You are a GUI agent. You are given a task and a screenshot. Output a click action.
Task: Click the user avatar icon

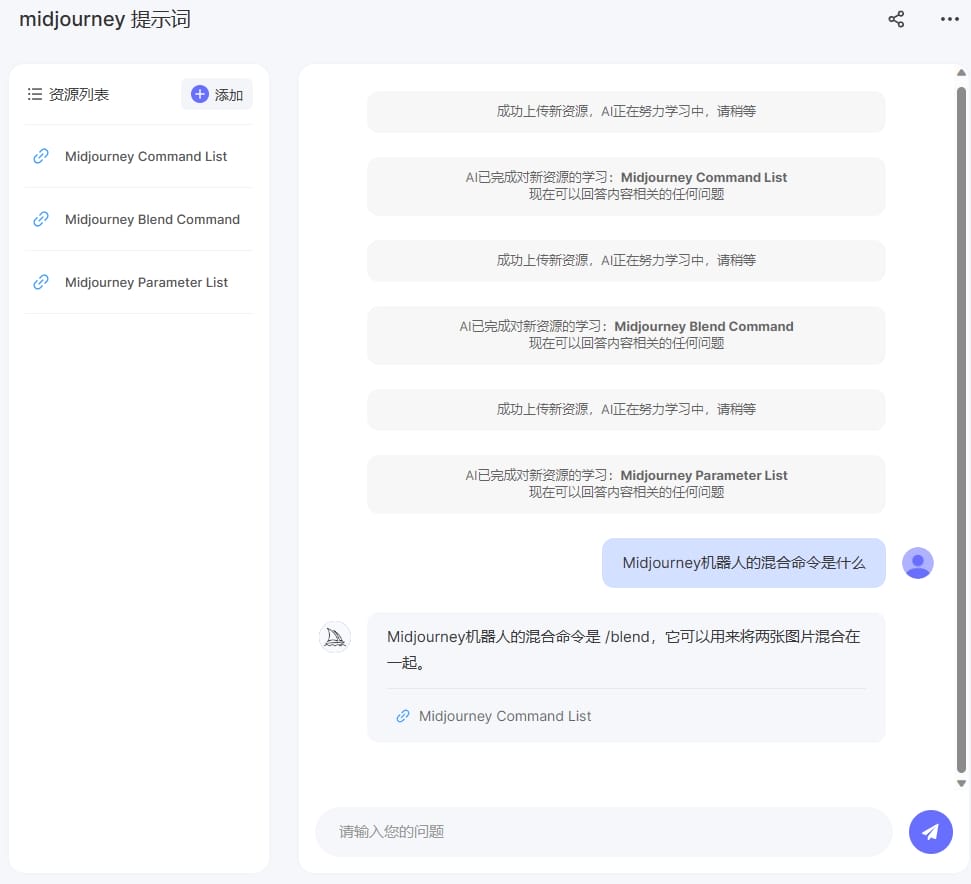pyautogui.click(x=917, y=563)
